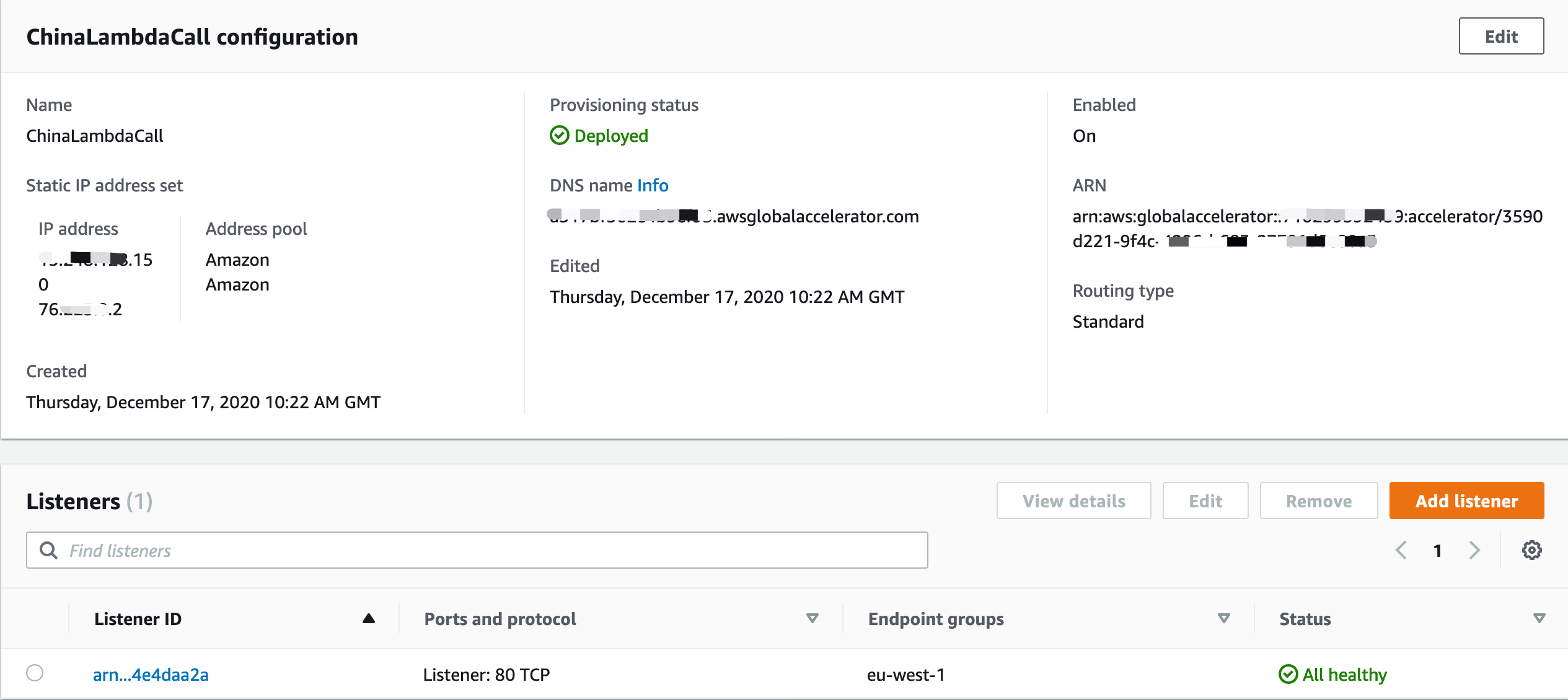Open Ports and protocol column sort dropdown
The width and height of the screenshot is (1568, 700).
[x=812, y=618]
